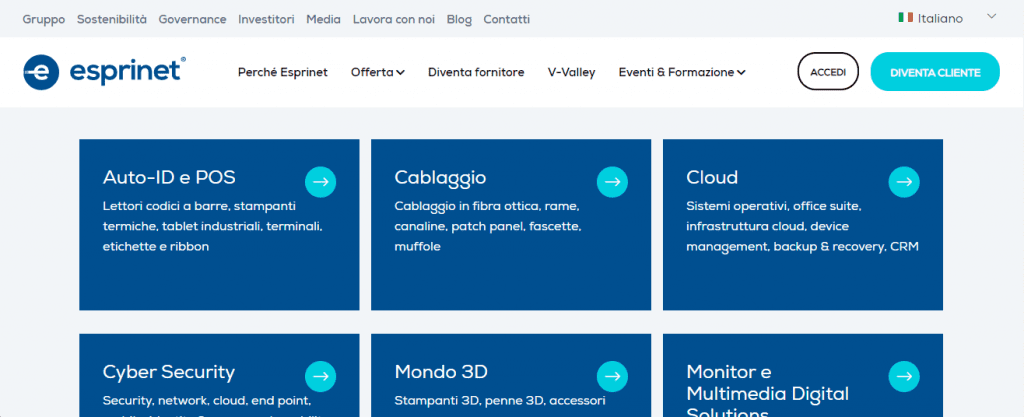Open the Cyber Security card title
The width and height of the screenshot is (1024, 417).
pos(168,372)
